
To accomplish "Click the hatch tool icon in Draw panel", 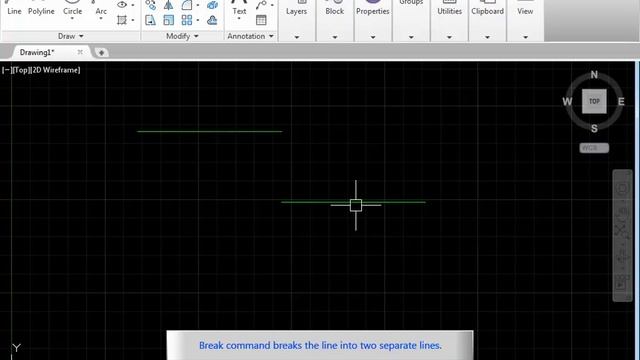I will (x=122, y=20).
